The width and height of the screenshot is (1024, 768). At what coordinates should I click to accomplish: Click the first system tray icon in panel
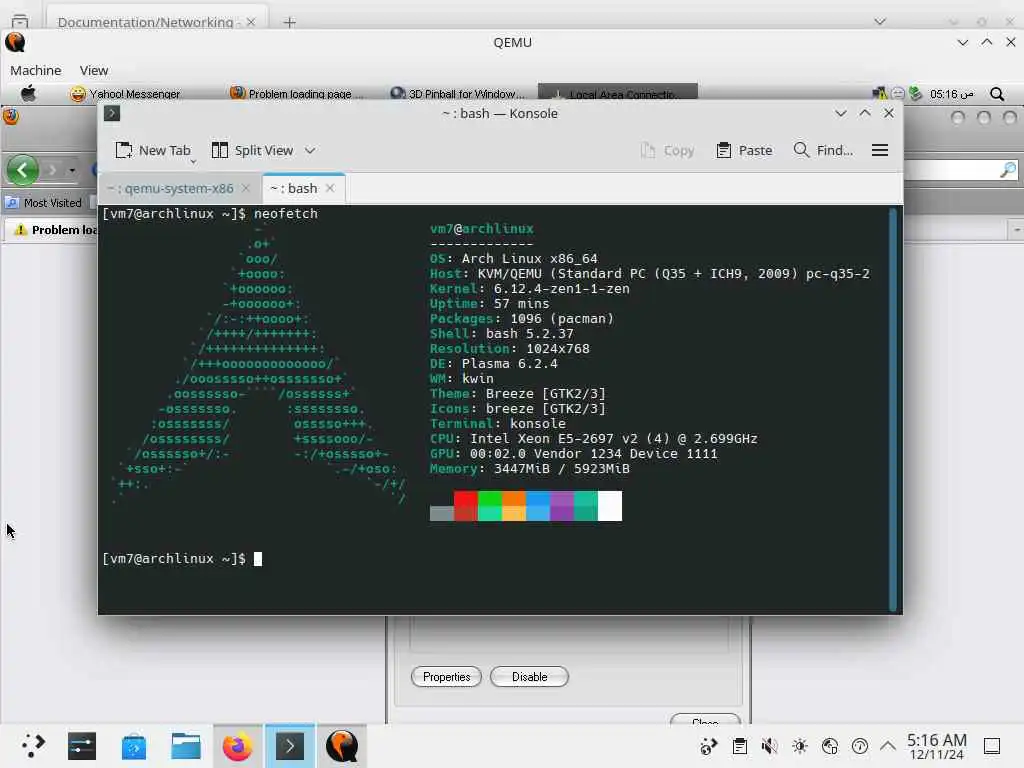point(709,746)
